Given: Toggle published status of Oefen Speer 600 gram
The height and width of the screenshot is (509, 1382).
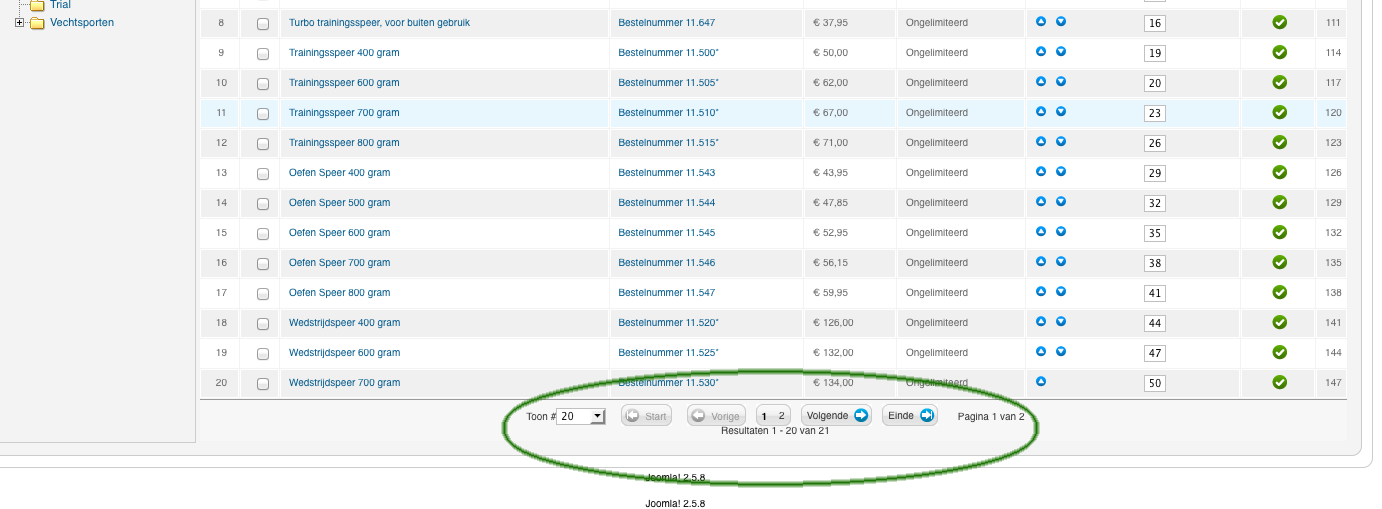Looking at the screenshot, I should point(1279,232).
